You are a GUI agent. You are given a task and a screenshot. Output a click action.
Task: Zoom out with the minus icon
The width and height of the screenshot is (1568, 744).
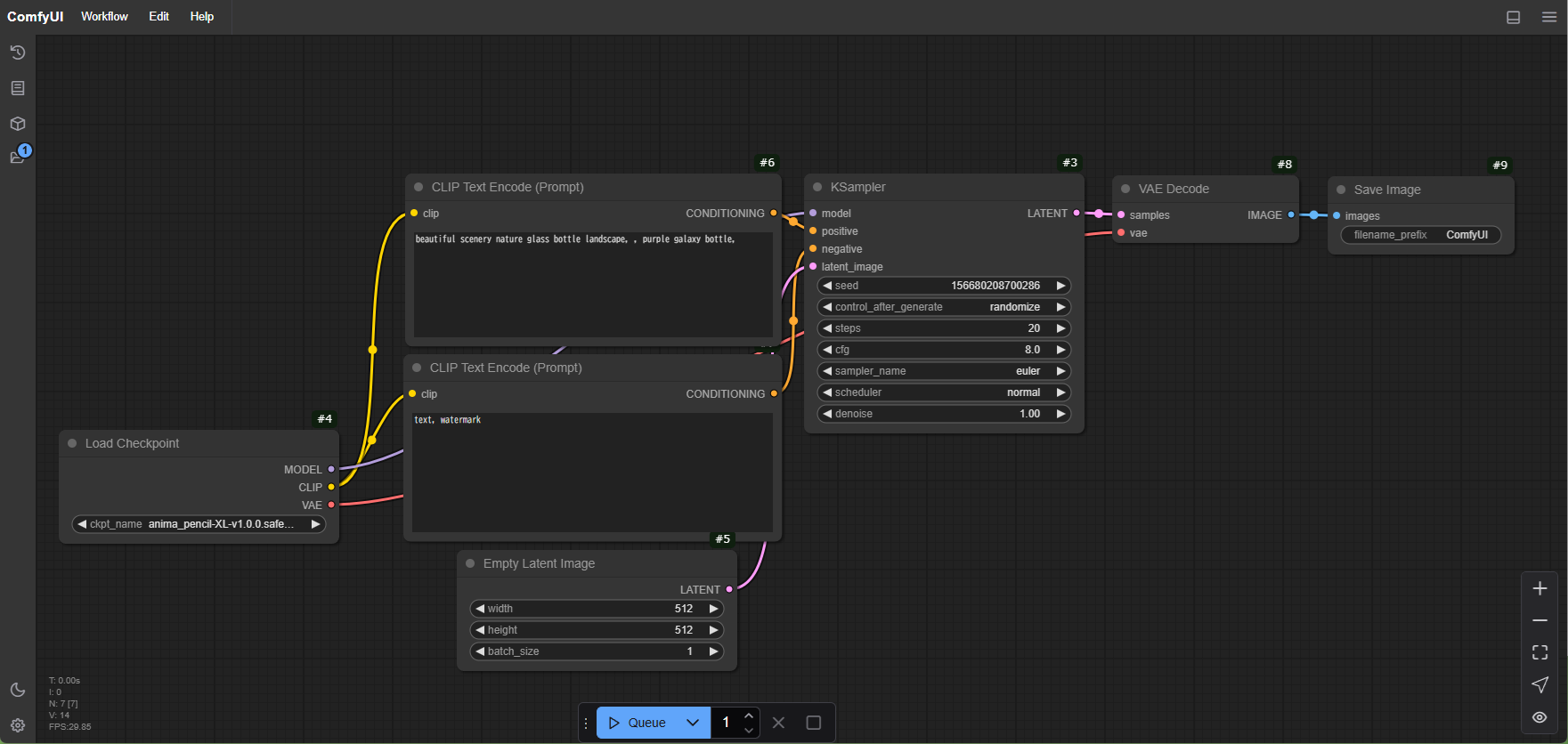tap(1540, 620)
